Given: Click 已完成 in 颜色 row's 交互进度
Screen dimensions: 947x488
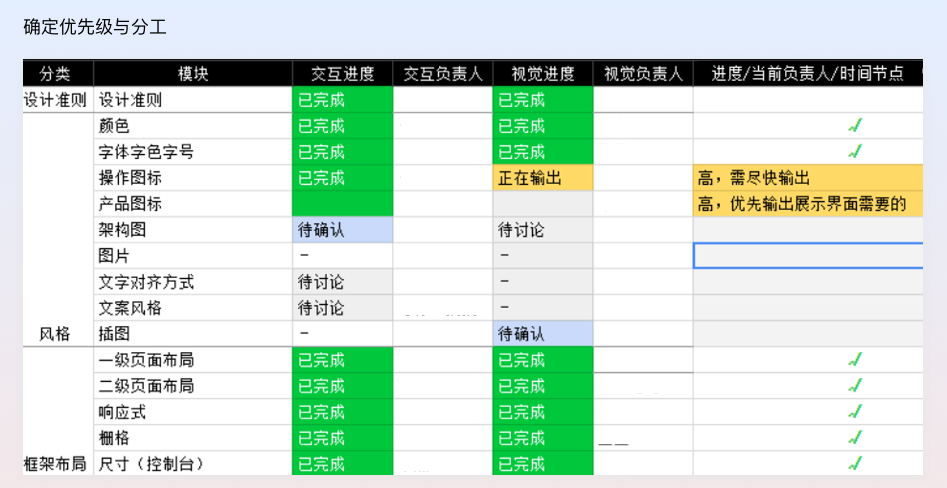Looking at the screenshot, I should coord(342,126).
